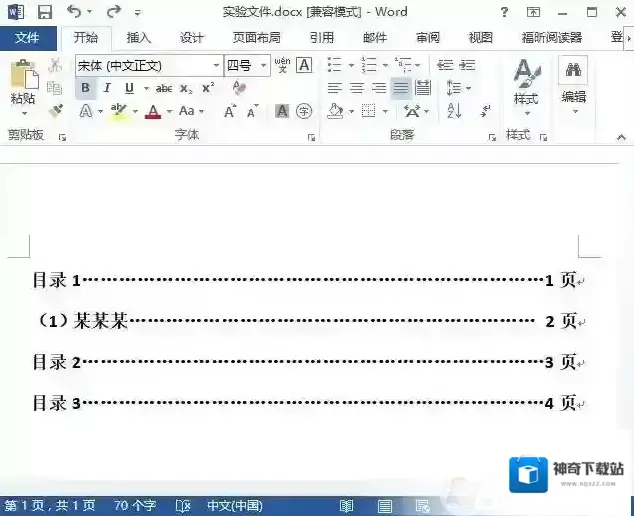Click the Save icon in quick access toolbar
Image resolution: width=634 pixels, height=516 pixels.
point(45,12)
